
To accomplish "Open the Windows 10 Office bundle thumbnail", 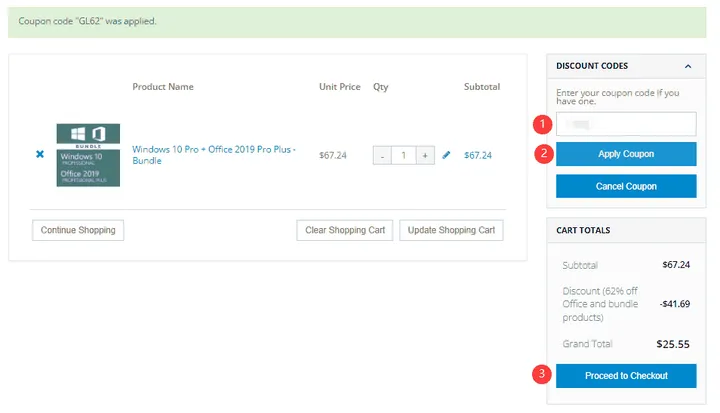I will pyautogui.click(x=88, y=154).
